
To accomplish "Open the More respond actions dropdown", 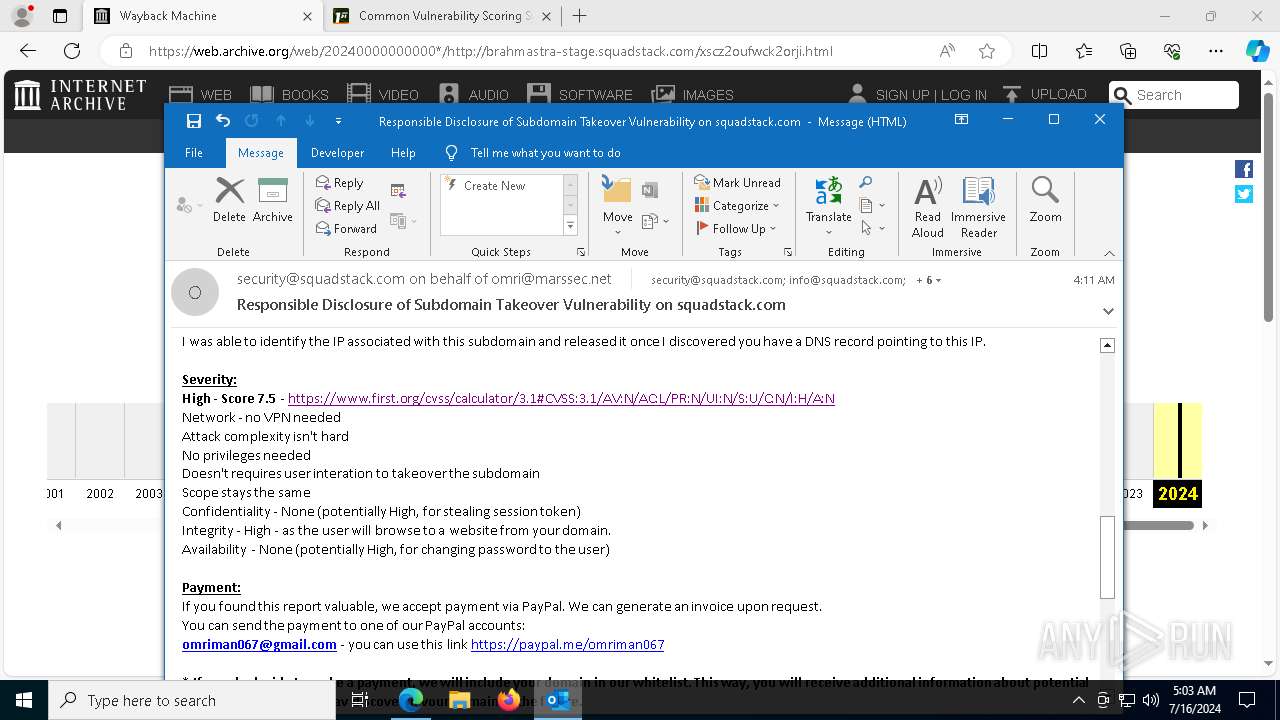I will (403, 221).
